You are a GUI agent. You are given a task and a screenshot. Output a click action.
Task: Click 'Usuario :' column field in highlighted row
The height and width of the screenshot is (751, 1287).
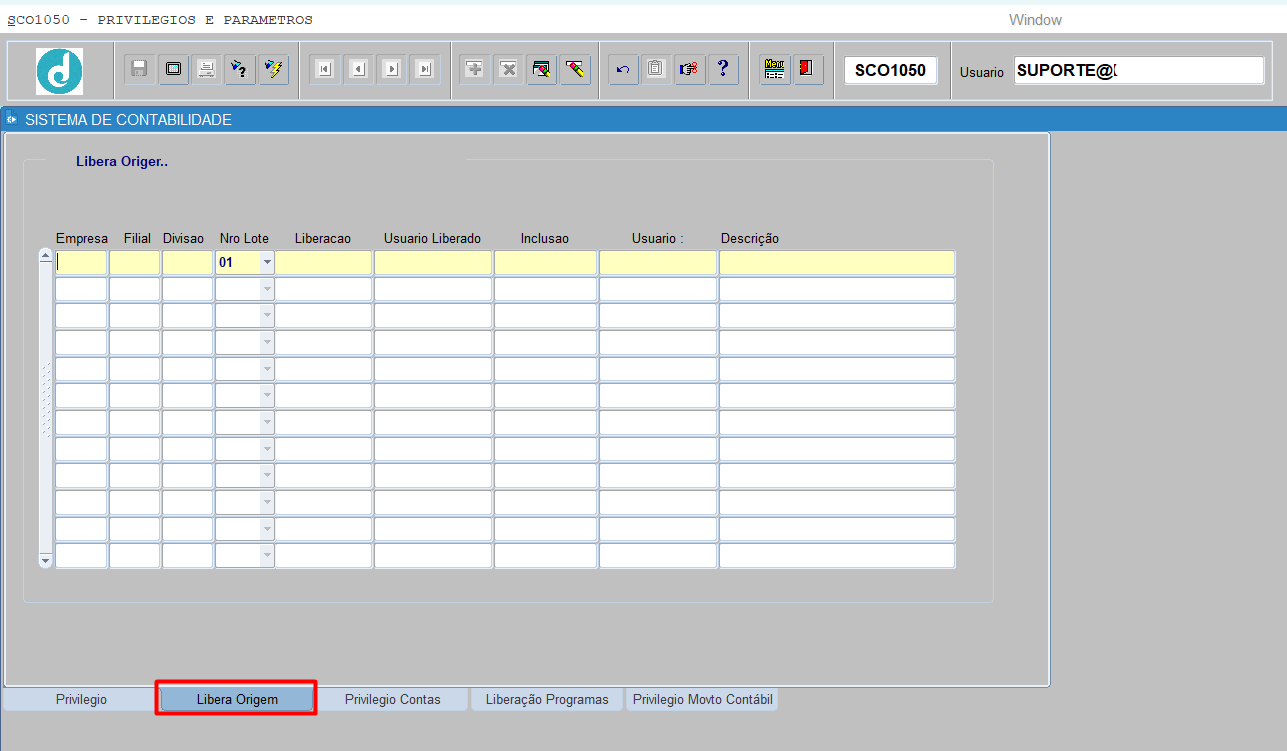658,262
